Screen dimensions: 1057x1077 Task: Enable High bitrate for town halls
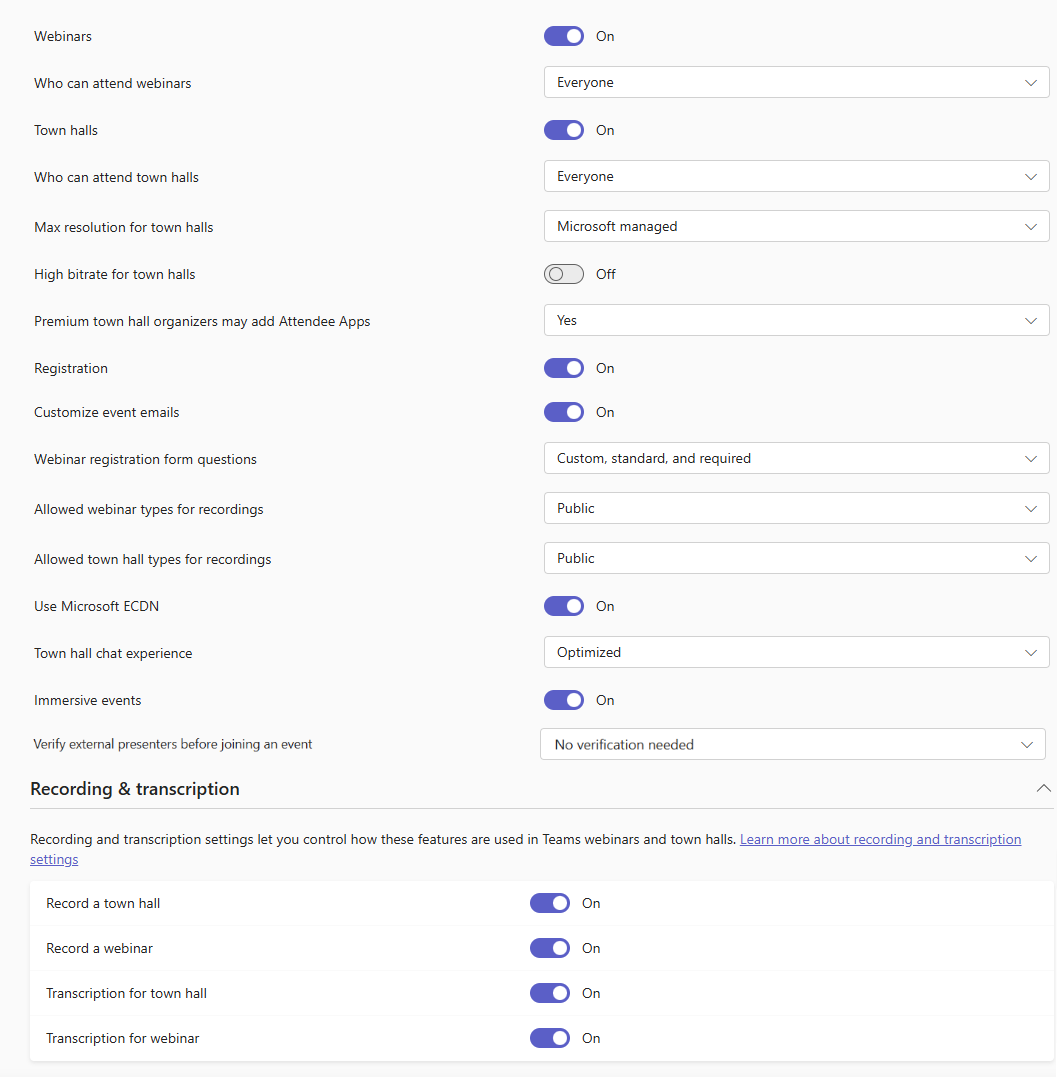(564, 274)
